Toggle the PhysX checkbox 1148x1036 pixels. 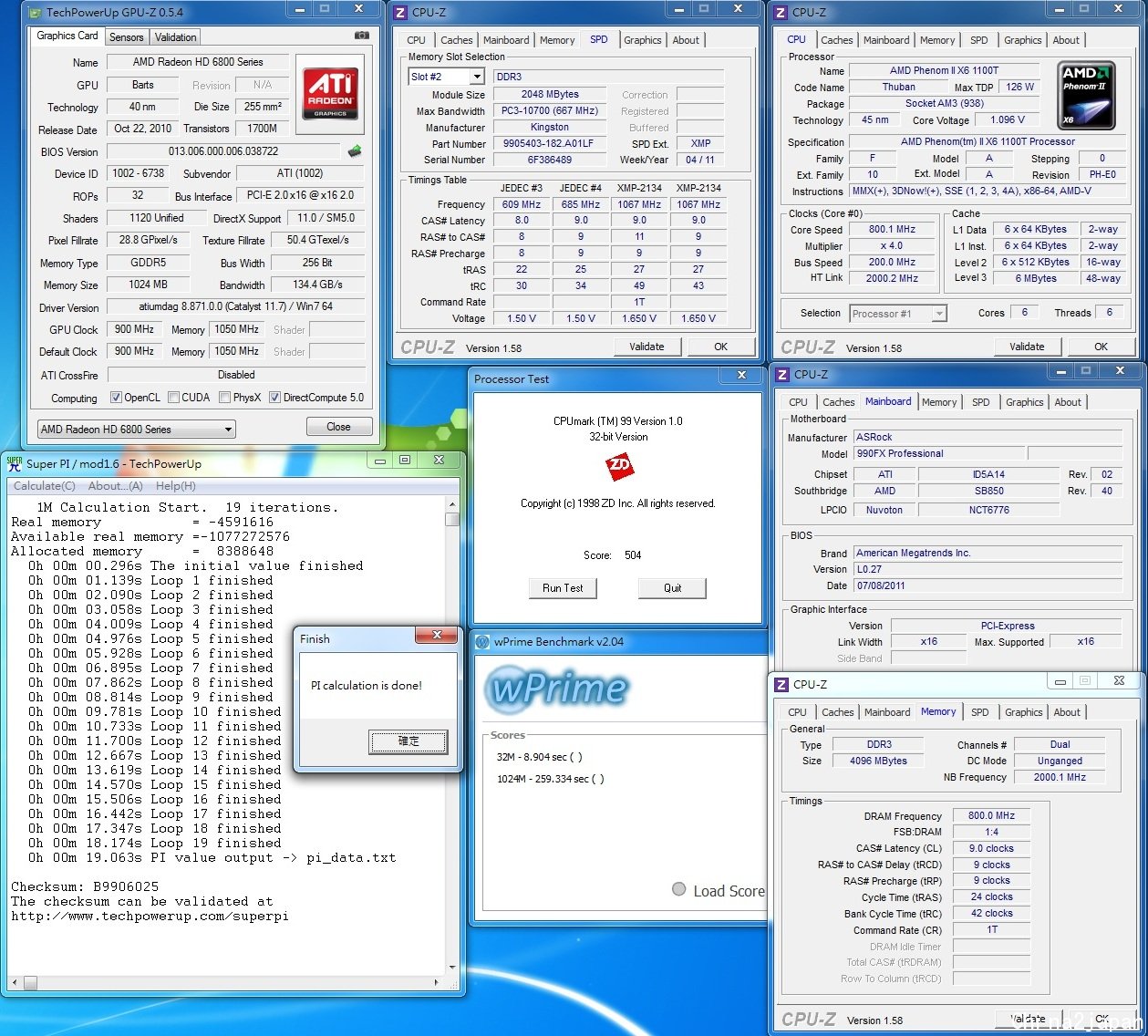pyautogui.click(x=224, y=398)
